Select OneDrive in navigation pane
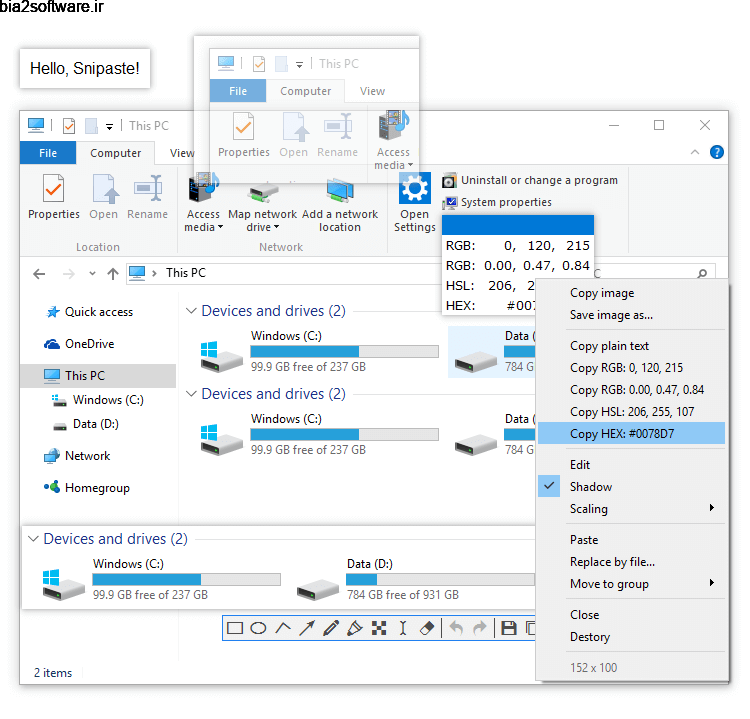 pos(79,344)
